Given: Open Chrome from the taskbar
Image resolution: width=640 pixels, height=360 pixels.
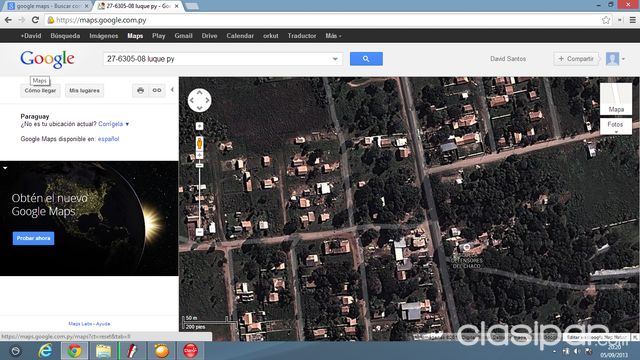Looking at the screenshot, I should point(74,351).
